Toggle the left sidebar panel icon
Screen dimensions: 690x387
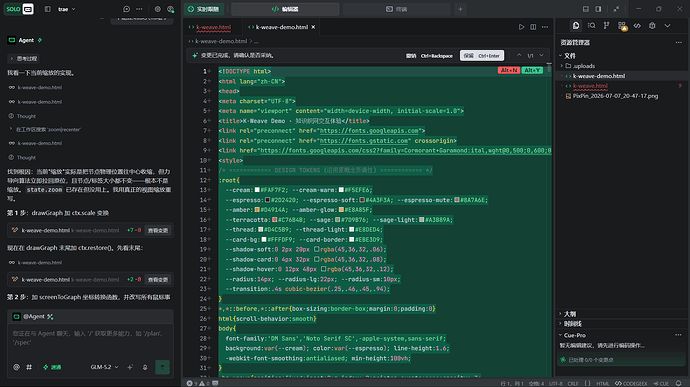(48, 9)
